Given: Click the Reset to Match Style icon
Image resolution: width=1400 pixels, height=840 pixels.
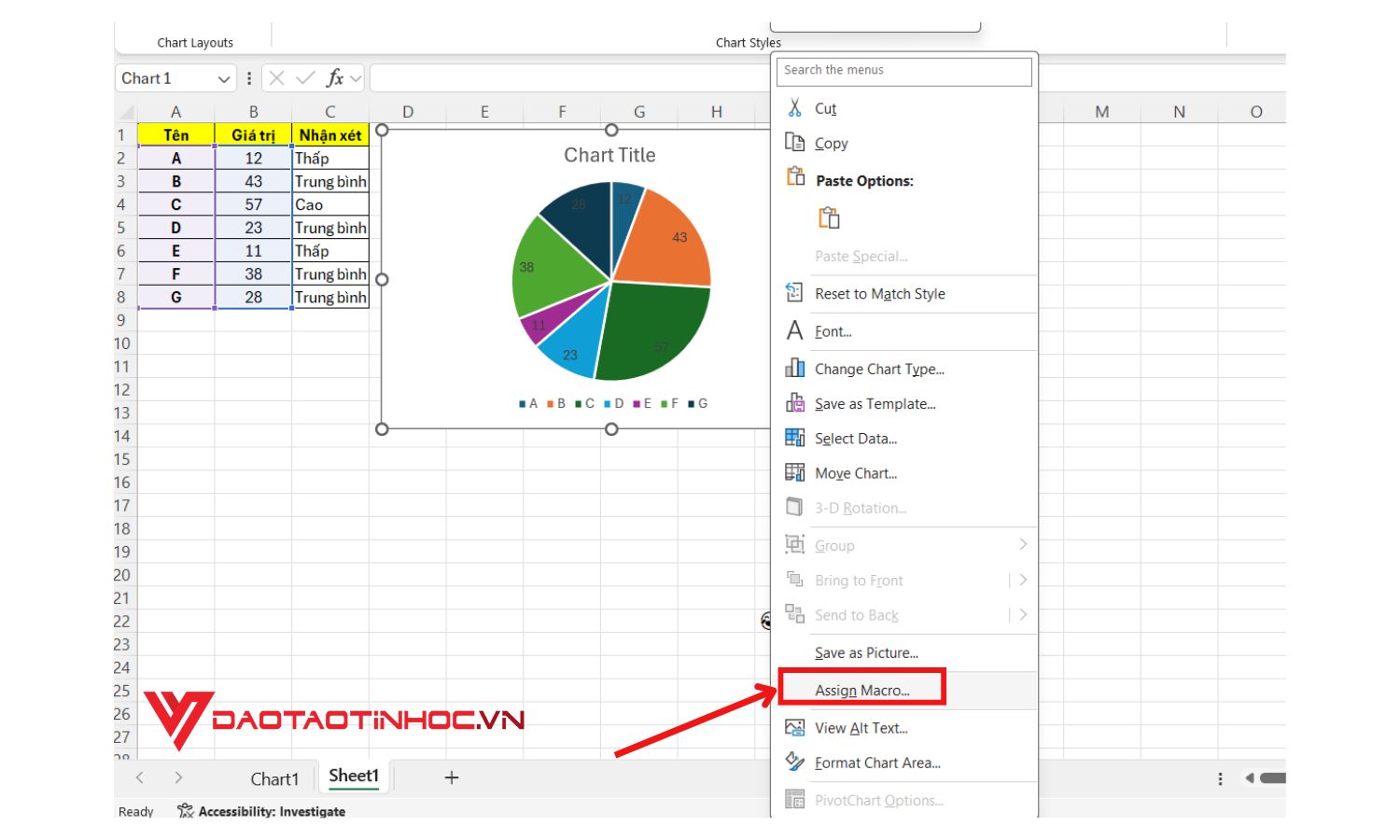Looking at the screenshot, I should pos(795,293).
